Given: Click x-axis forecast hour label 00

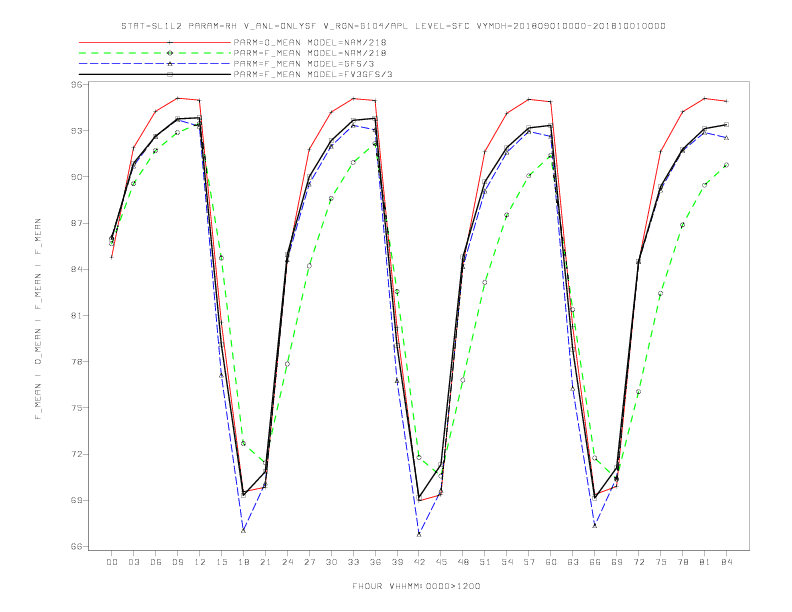Looking at the screenshot, I should click(x=112, y=562).
